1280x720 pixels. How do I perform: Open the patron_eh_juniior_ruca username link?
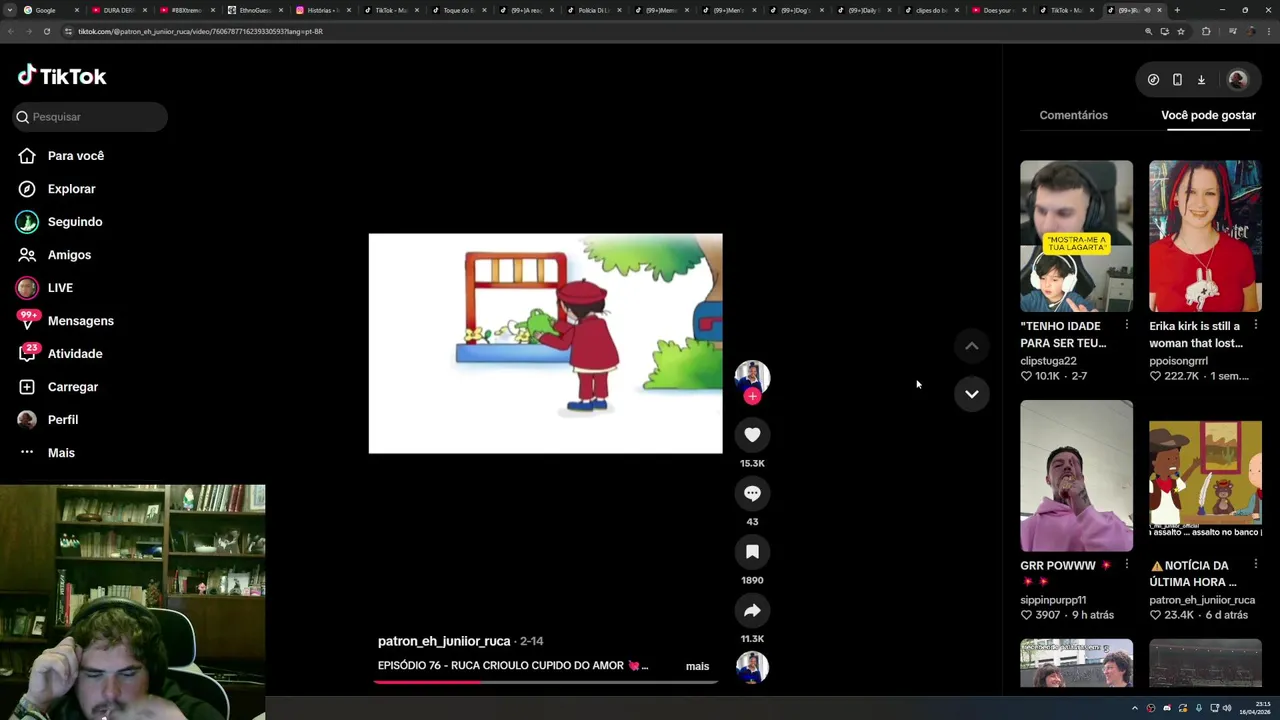[x=444, y=641]
